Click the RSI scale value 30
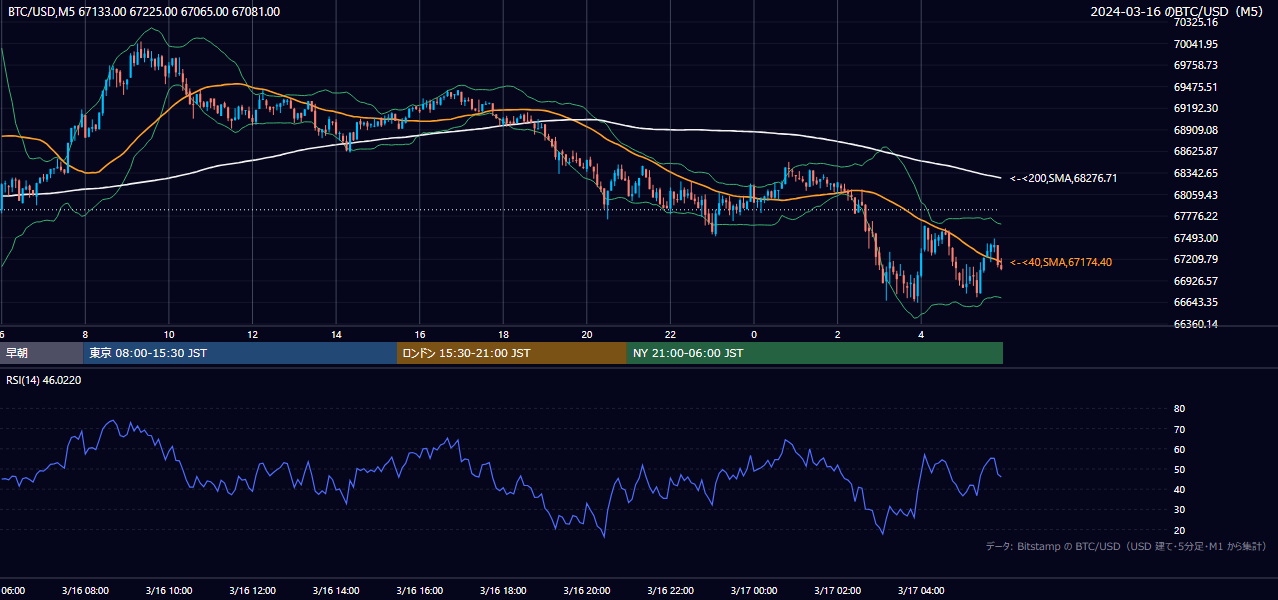 1179,510
